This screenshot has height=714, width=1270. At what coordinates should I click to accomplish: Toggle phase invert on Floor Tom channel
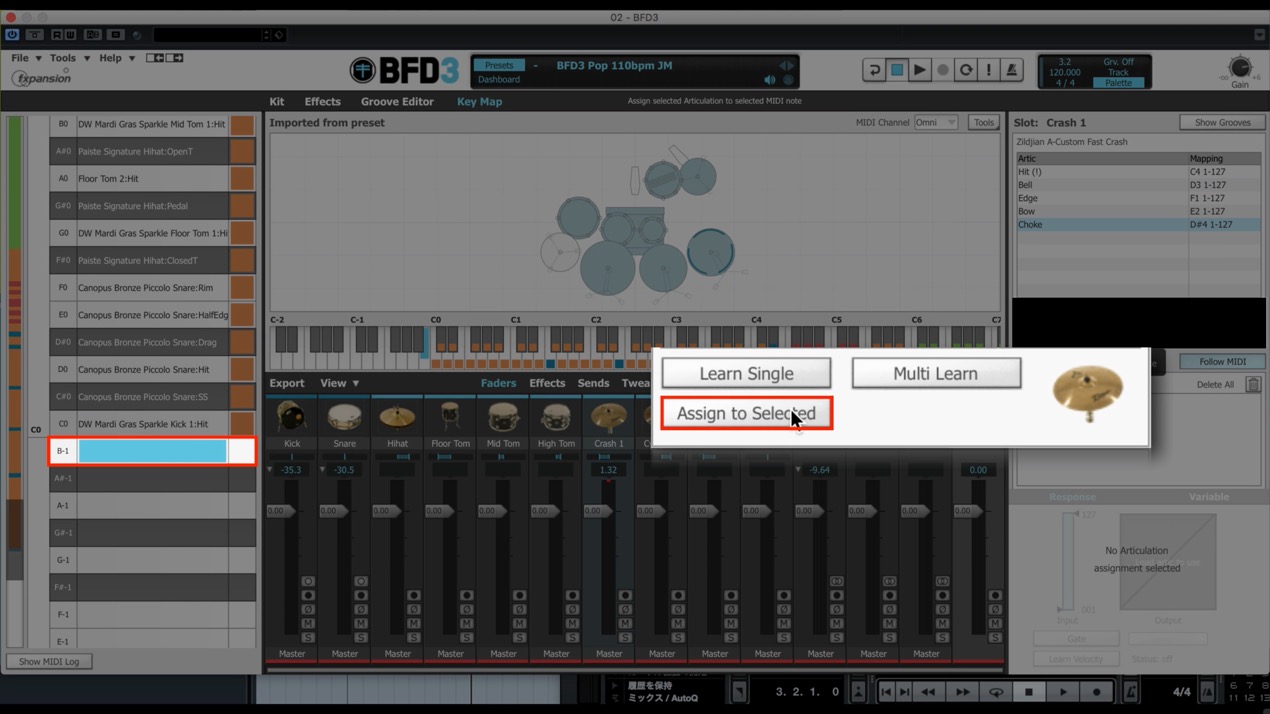(467, 609)
